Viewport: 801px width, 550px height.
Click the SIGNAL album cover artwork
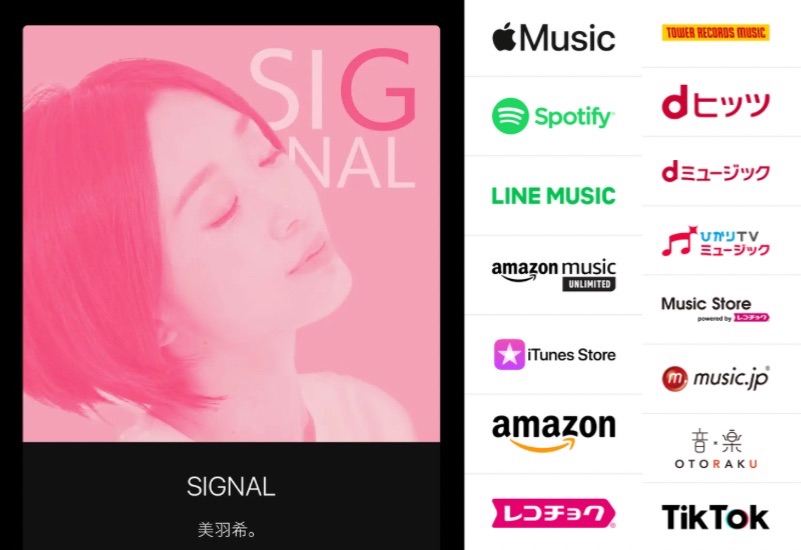point(231,233)
